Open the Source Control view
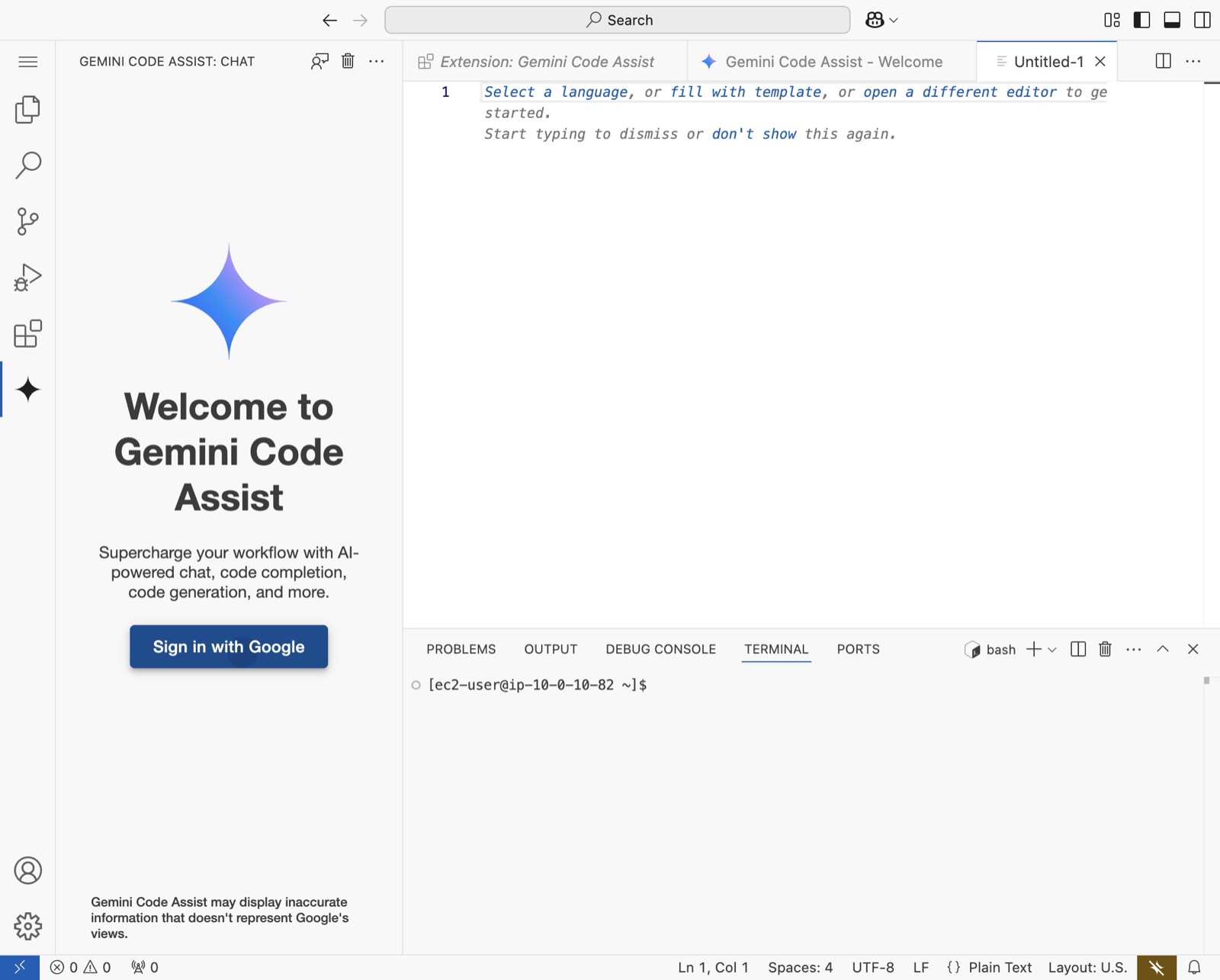 [x=27, y=221]
